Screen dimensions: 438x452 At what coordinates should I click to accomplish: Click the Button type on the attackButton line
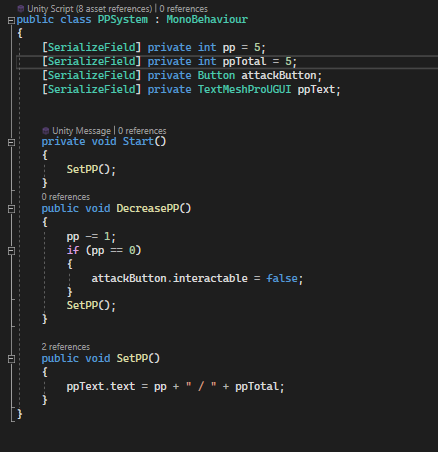pos(216,75)
